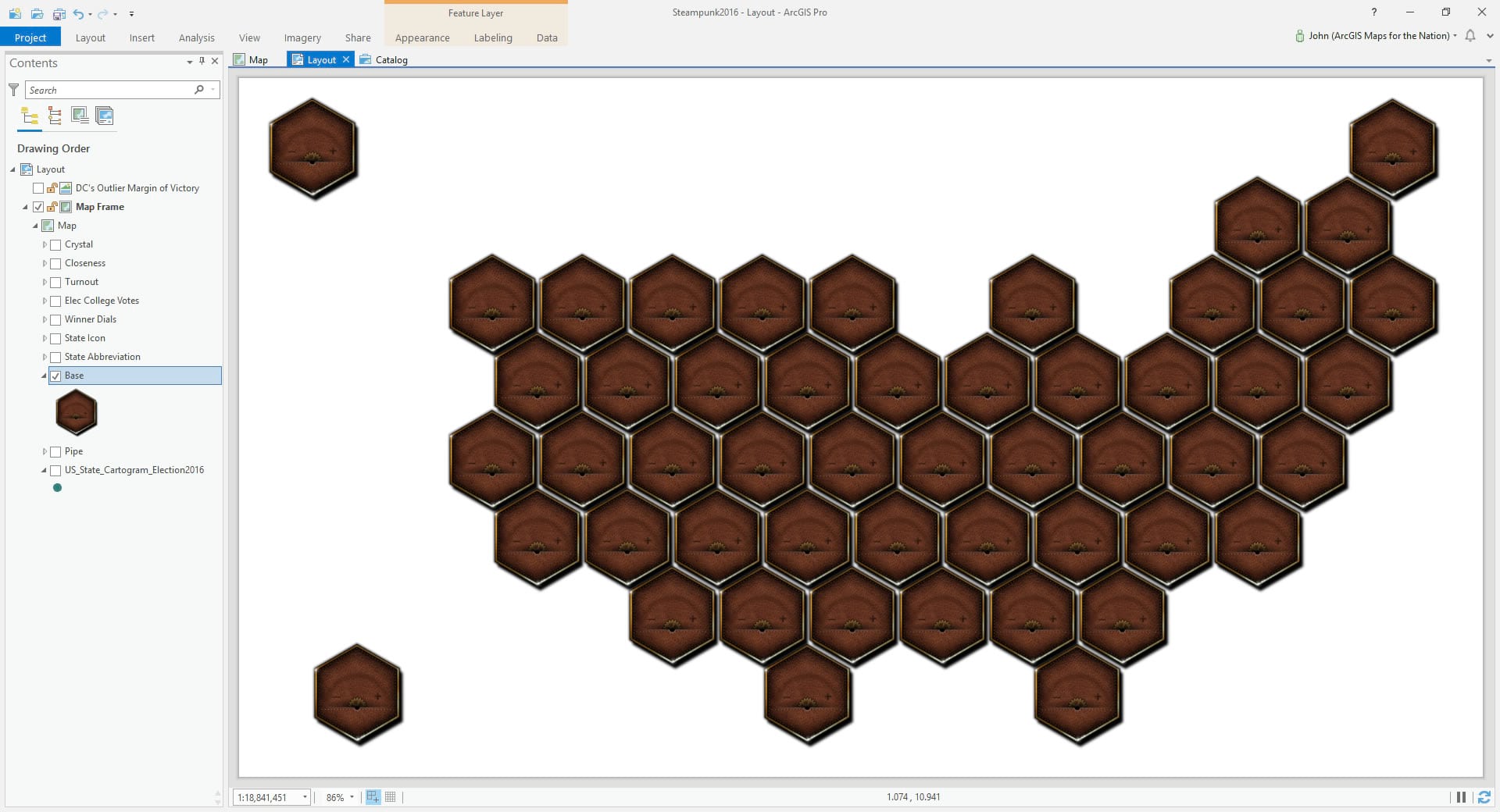Open the Appearance feature layer tab
Image resolution: width=1500 pixels, height=812 pixels.
pos(422,37)
